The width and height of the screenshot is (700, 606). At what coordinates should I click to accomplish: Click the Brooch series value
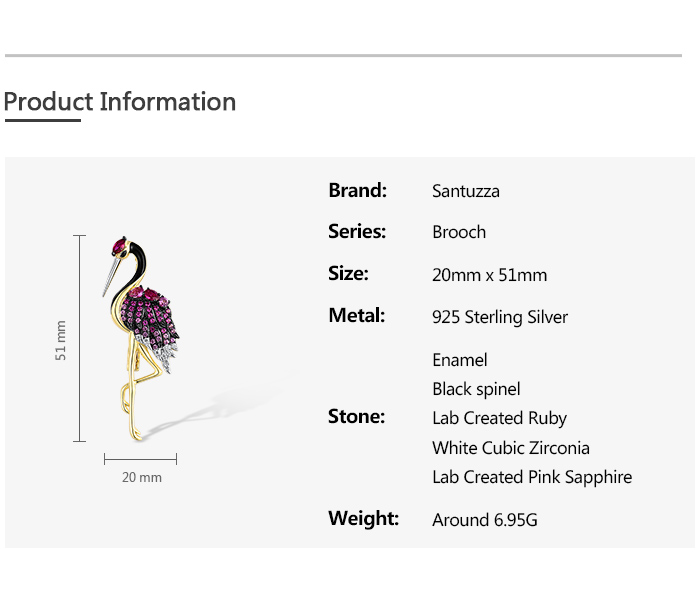[459, 232]
